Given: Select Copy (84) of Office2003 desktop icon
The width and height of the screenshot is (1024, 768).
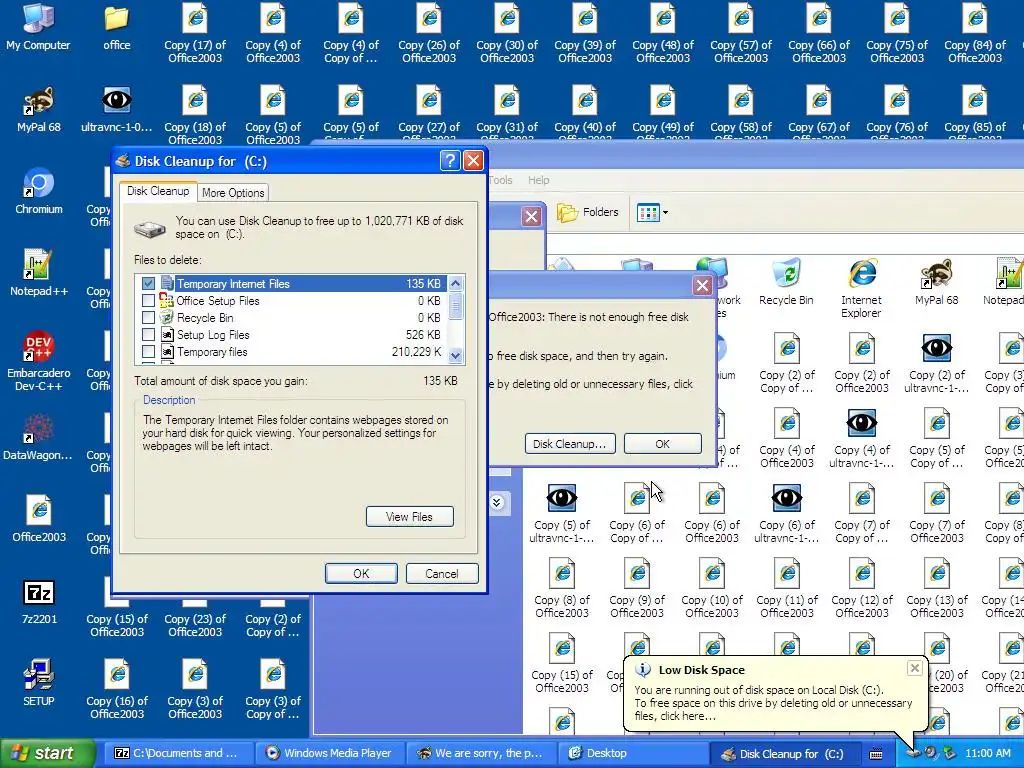Looking at the screenshot, I should (974, 34).
